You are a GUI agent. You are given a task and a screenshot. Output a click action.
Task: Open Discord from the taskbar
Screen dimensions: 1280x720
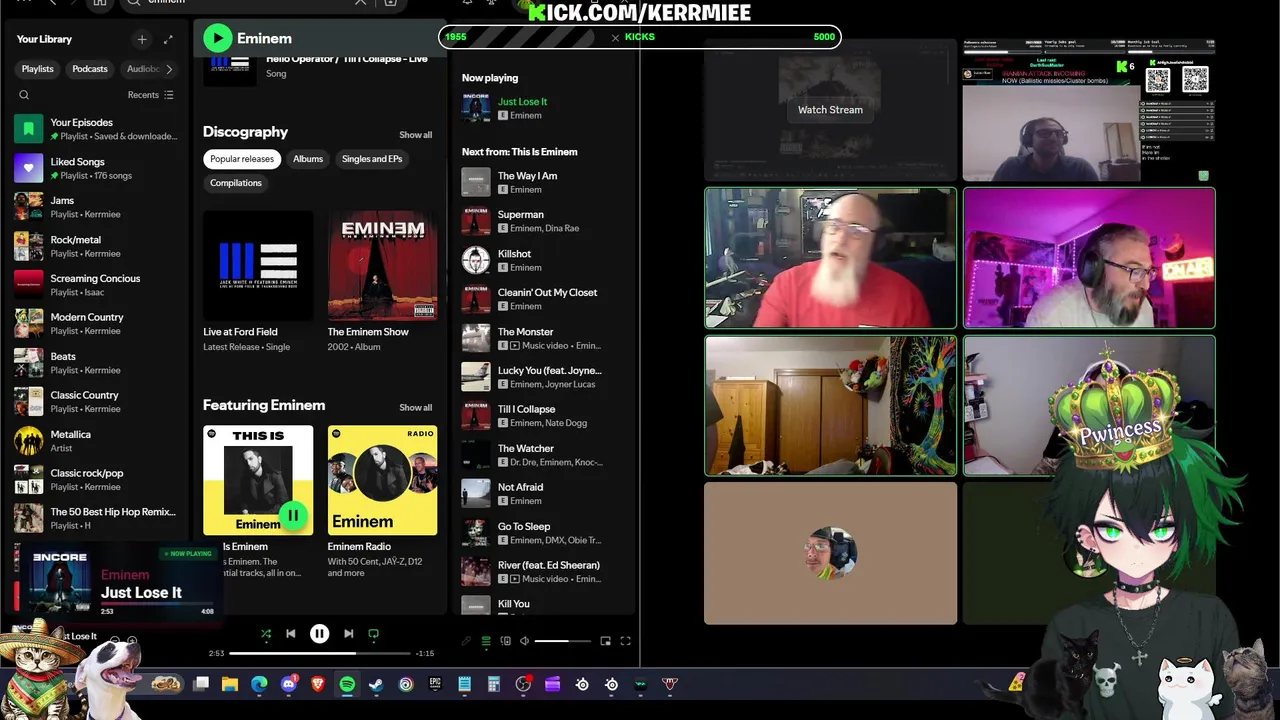tap(289, 684)
